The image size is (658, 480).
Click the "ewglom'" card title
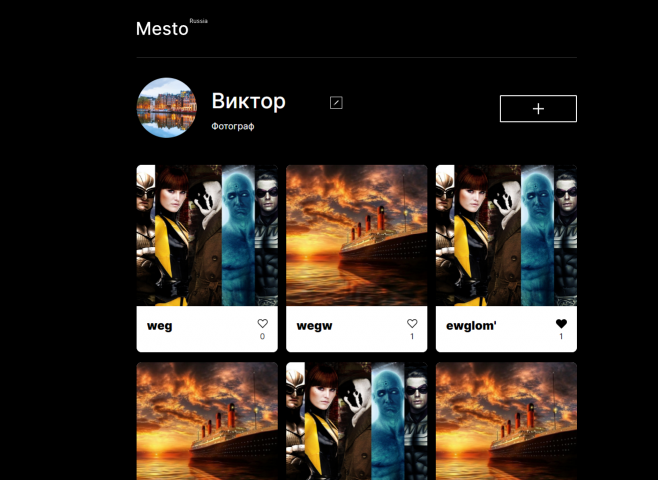pos(471,326)
